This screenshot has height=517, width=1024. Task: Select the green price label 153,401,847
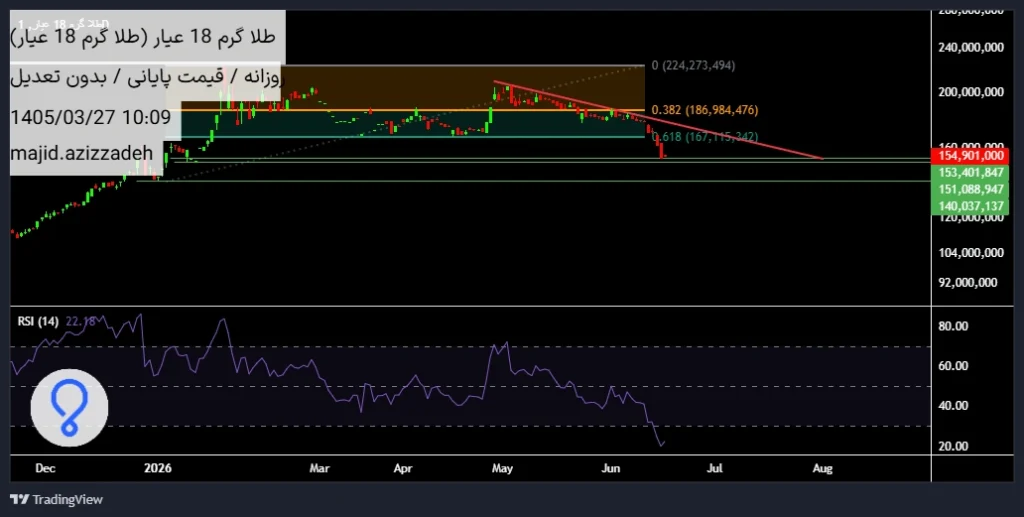click(x=970, y=172)
